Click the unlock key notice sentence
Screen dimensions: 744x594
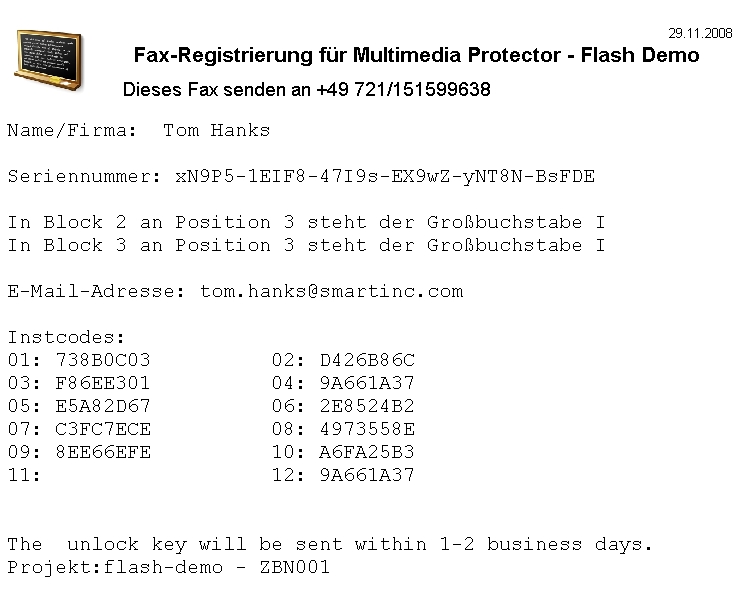pos(330,545)
